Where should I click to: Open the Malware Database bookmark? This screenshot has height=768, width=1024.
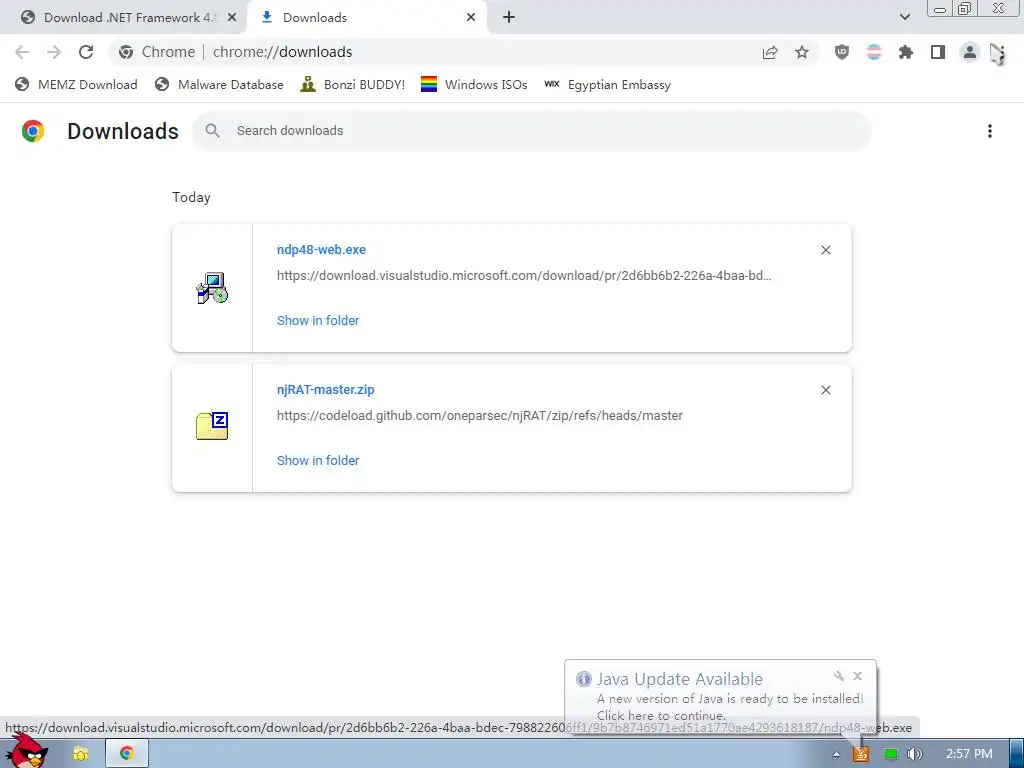[x=219, y=85]
